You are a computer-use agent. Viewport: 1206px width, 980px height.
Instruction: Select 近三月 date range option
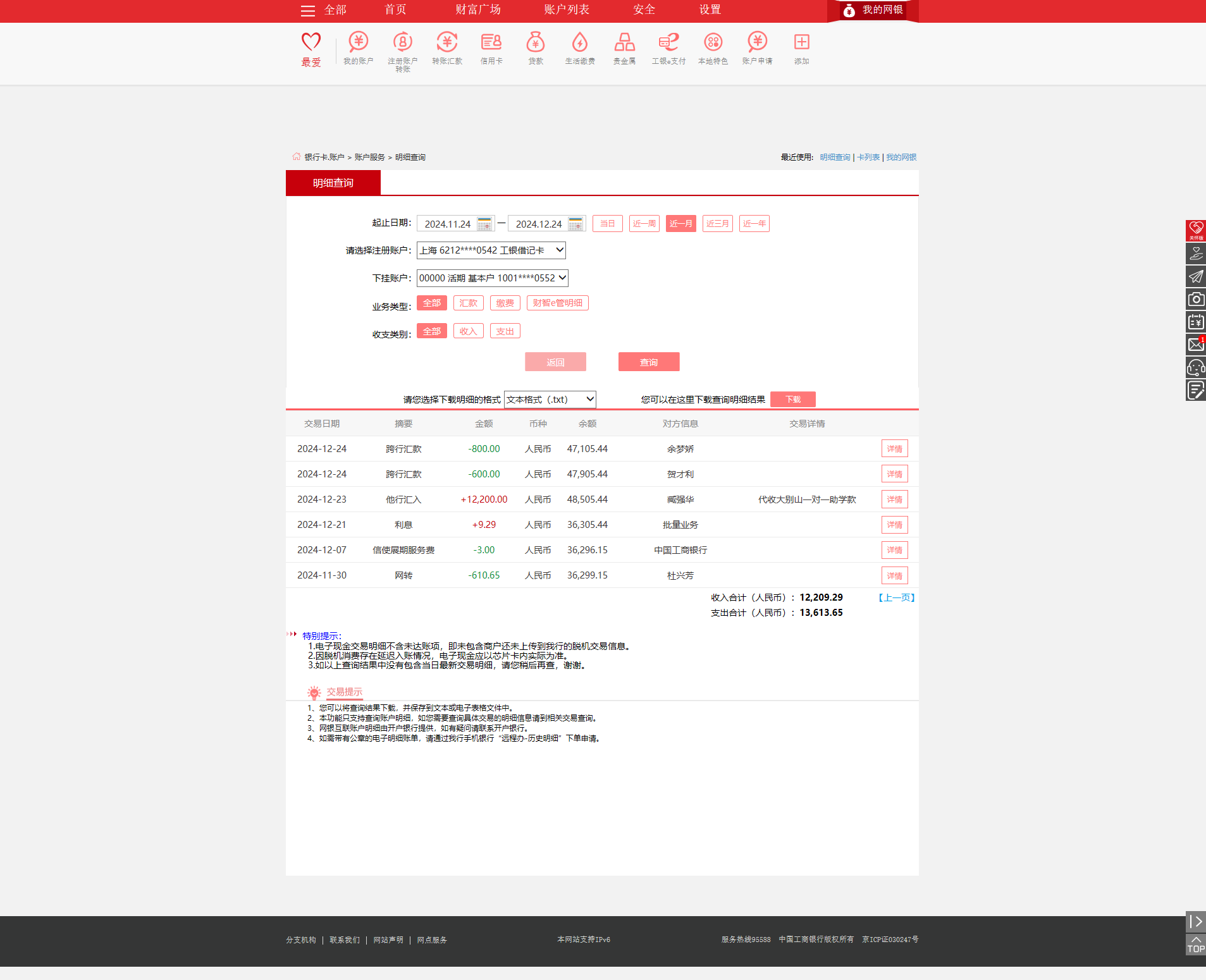pos(718,224)
